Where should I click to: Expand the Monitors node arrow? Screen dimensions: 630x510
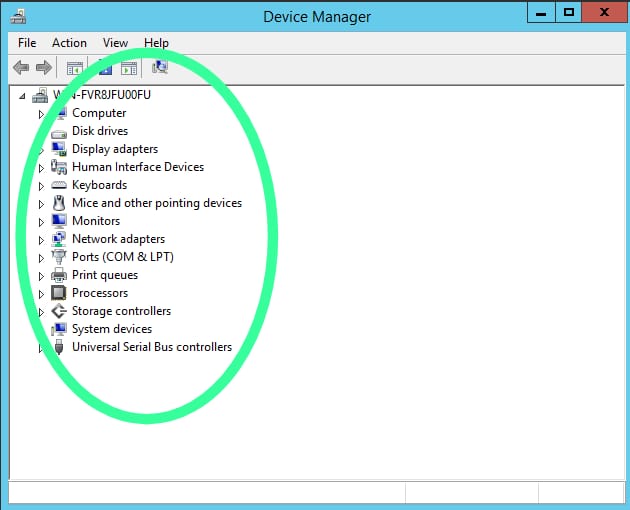[41, 222]
